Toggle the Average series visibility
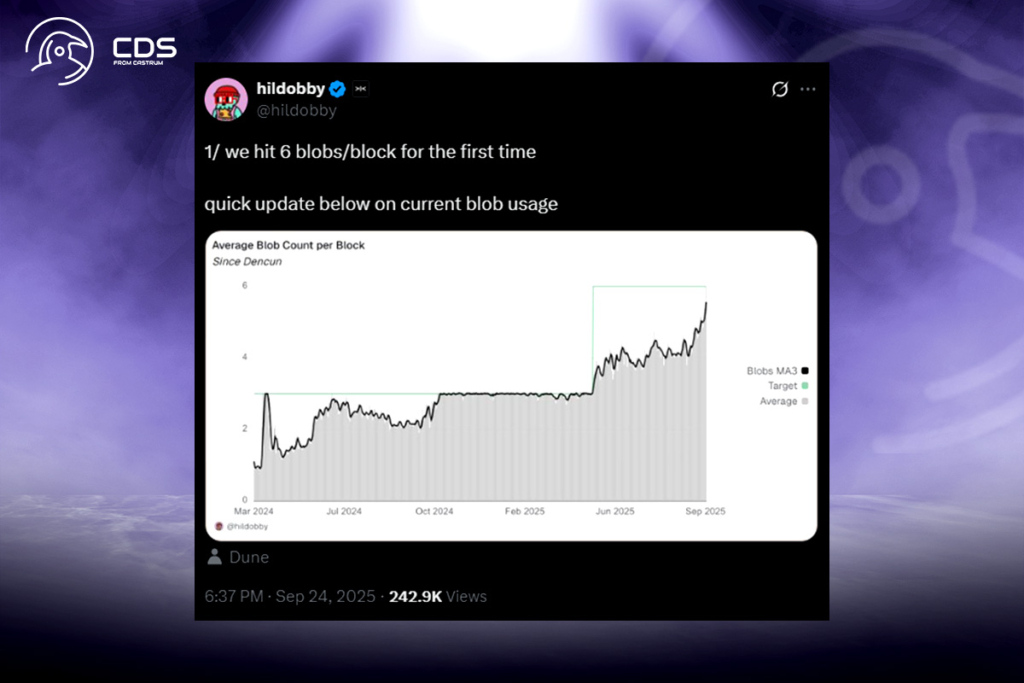This screenshot has width=1024, height=683. (778, 401)
